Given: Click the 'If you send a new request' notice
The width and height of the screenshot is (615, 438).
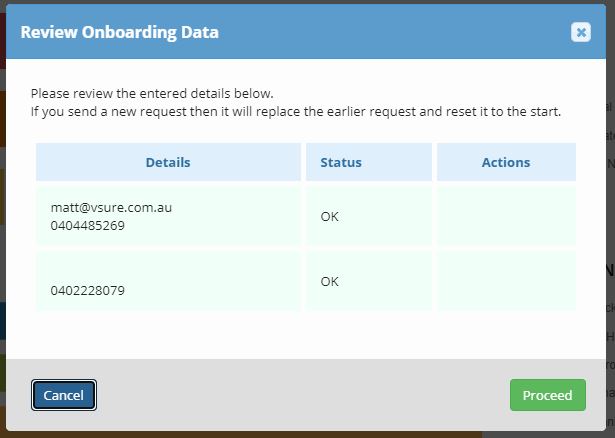Looking at the screenshot, I should [296, 111].
